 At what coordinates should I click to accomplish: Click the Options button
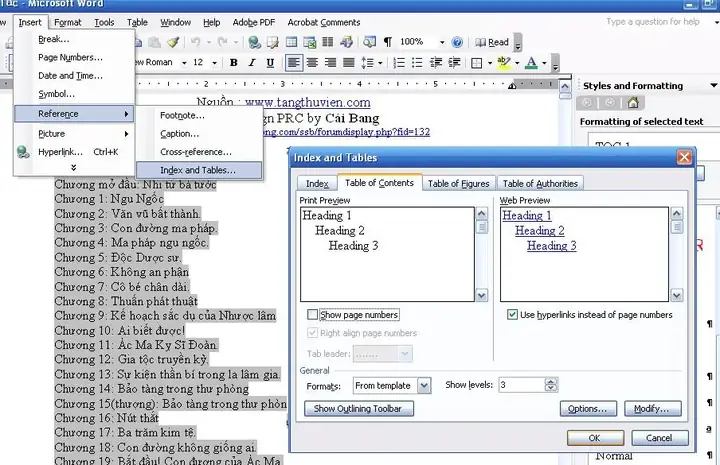[588, 409]
